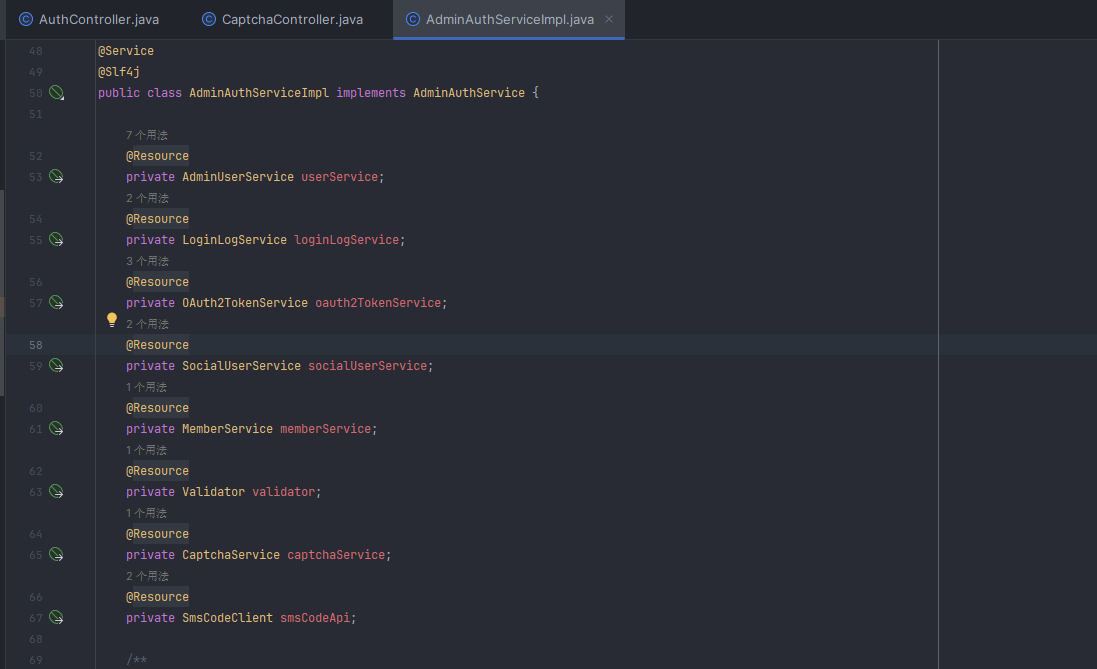1097x669 pixels.
Task: Show the 1 usage hint above captchaService
Action: click(146, 513)
